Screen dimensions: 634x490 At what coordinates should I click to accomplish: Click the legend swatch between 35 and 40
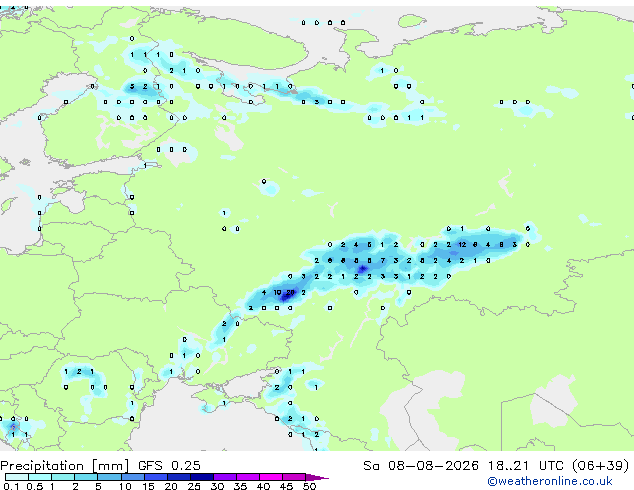tap(247, 477)
